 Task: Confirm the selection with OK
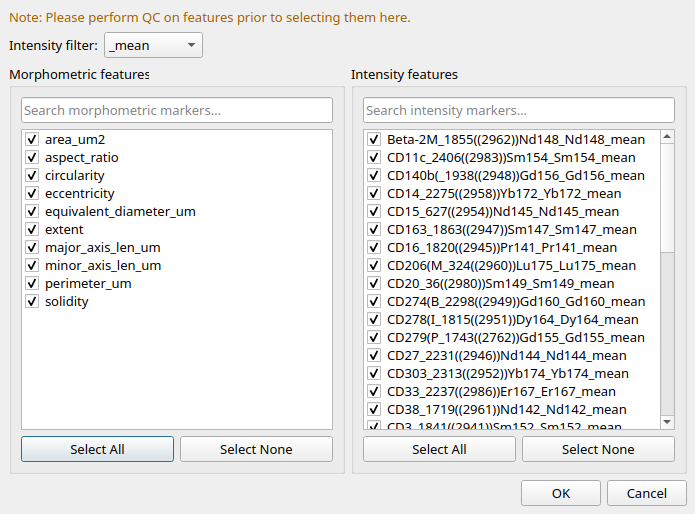[x=561, y=493]
